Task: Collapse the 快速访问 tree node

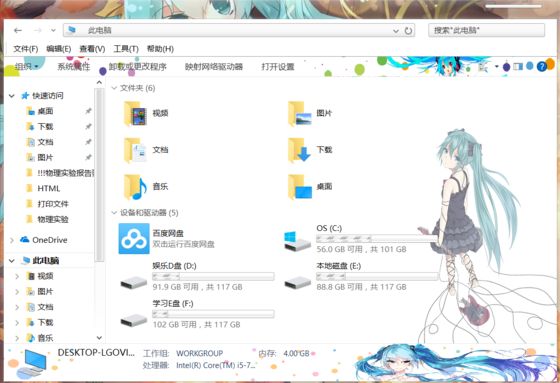Action: (x=12, y=96)
